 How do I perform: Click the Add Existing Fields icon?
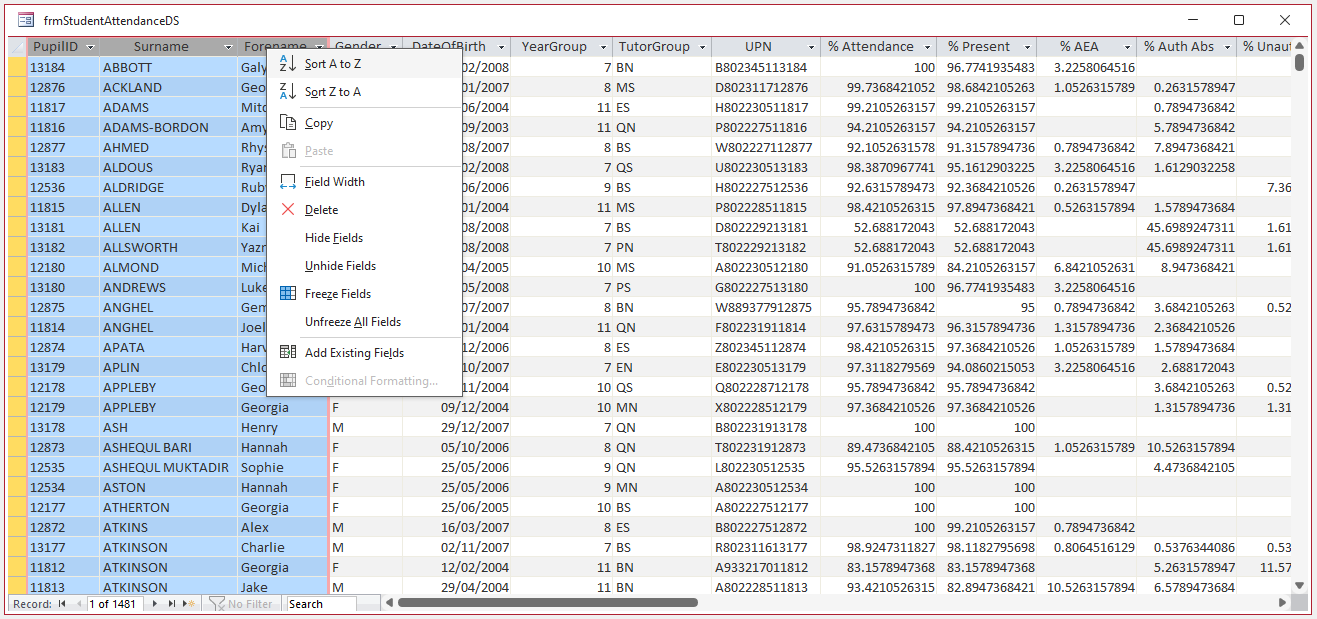pyautogui.click(x=288, y=353)
